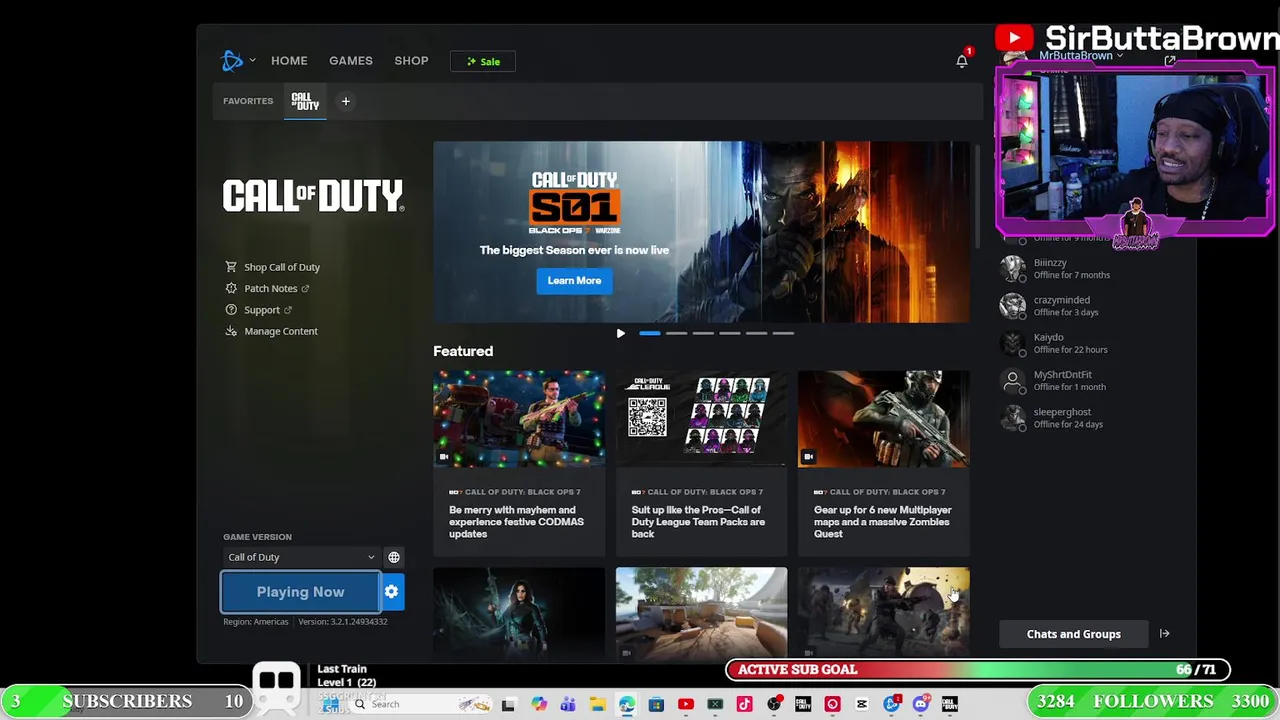This screenshot has height=720, width=1280.
Task: Open Task View from the taskbar
Action: (x=508, y=704)
